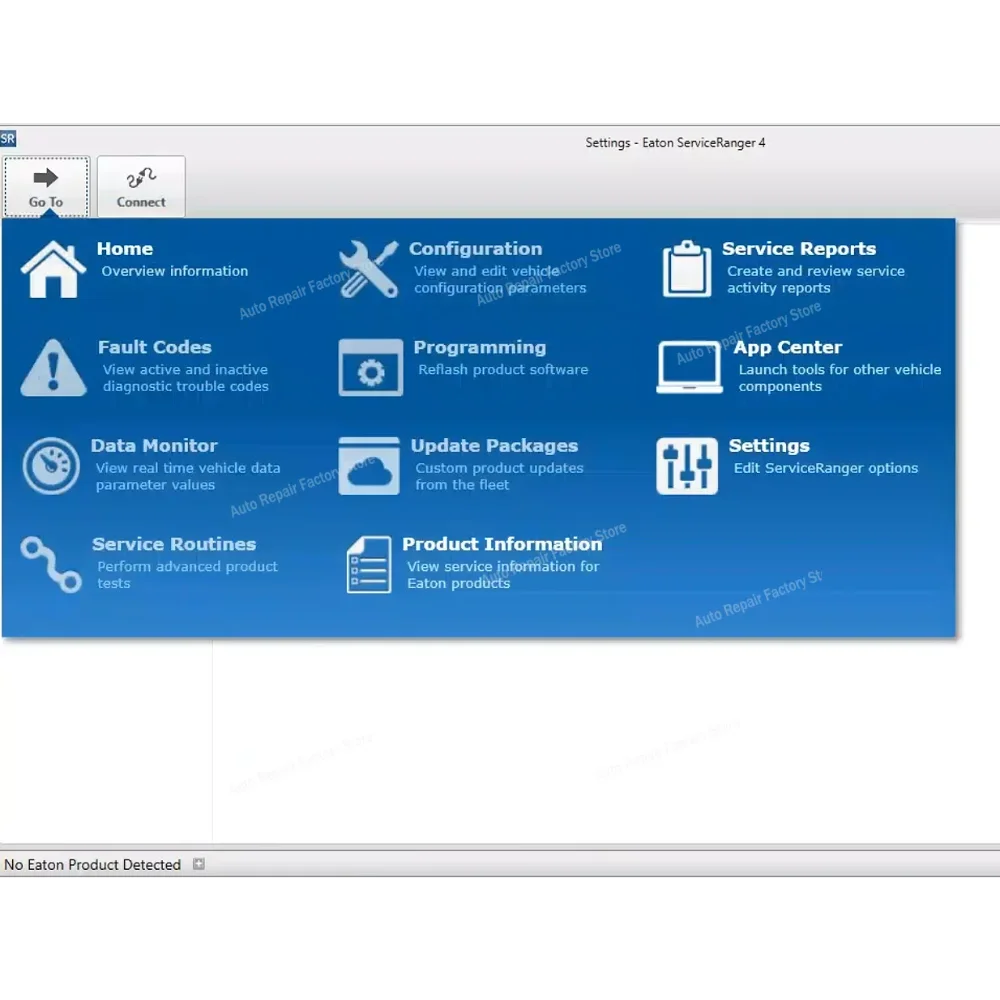Select the Service Routines linked nodes icon
1000x1000 pixels.
(x=51, y=564)
